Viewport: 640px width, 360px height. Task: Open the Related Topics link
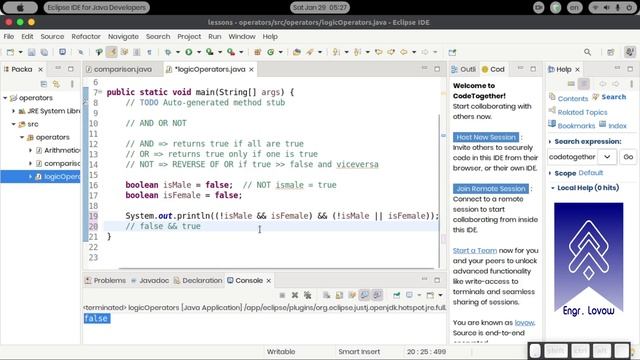582,112
